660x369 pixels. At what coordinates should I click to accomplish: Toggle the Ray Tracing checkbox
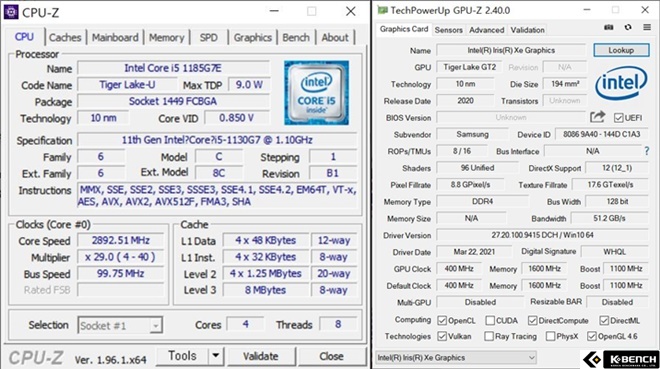tap(489, 336)
